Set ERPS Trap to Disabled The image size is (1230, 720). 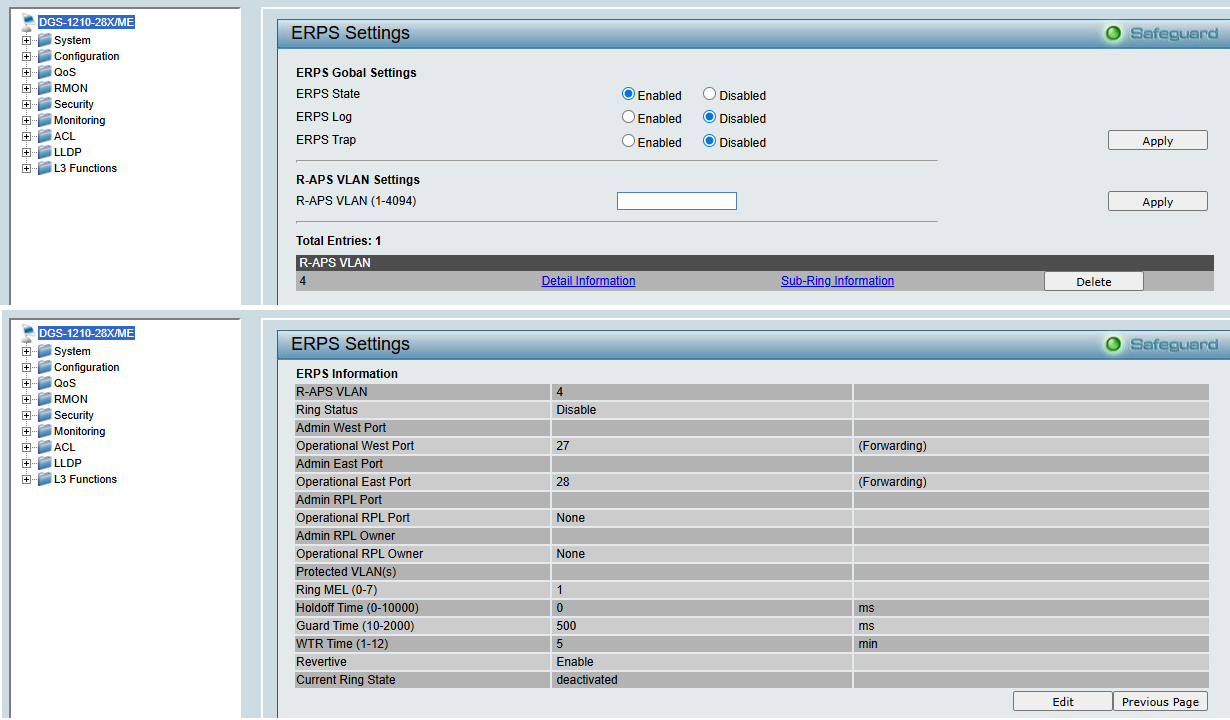(709, 141)
